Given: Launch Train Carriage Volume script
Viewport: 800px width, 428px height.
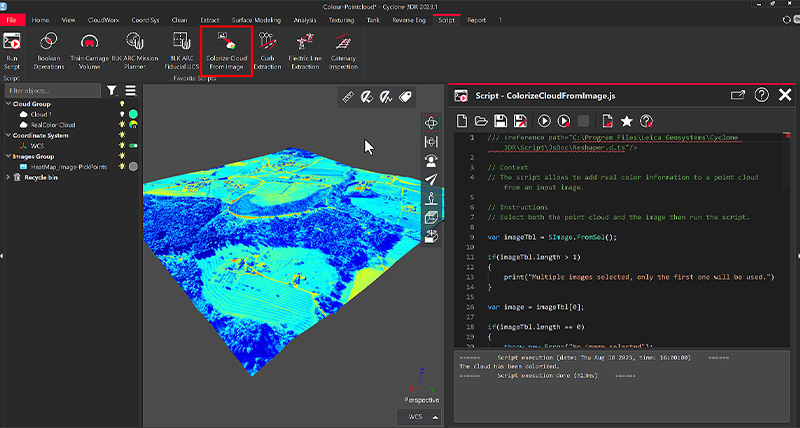Looking at the screenshot, I should click(x=89, y=51).
